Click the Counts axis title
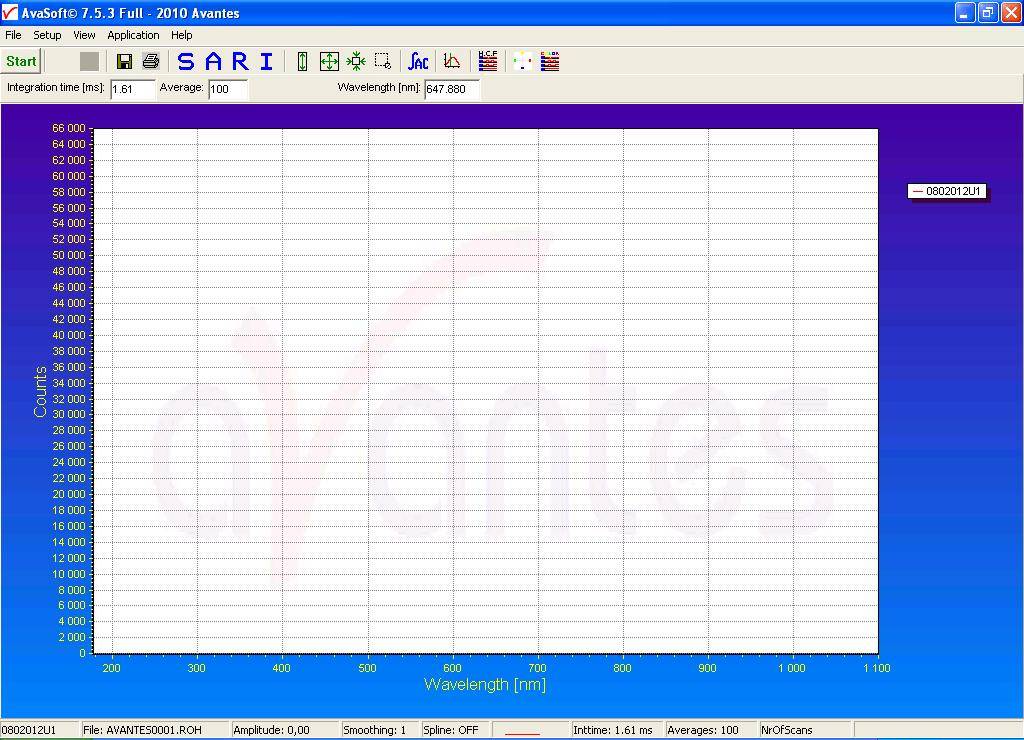This screenshot has width=1024, height=740. click(40, 391)
